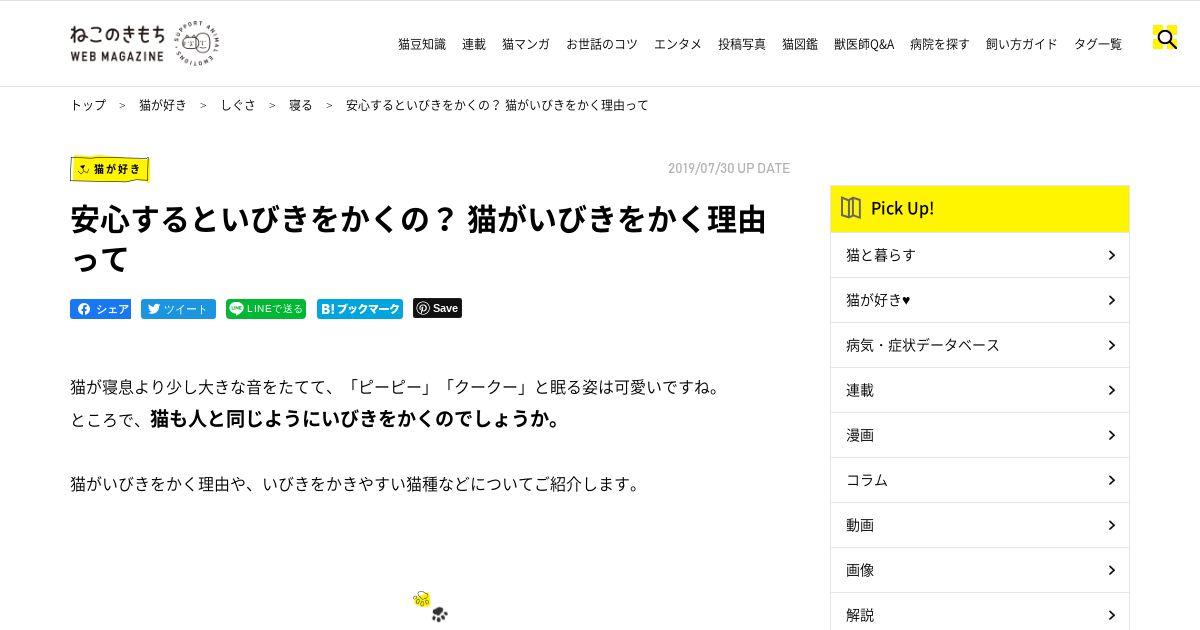Send the article via LINE

[x=266, y=309]
